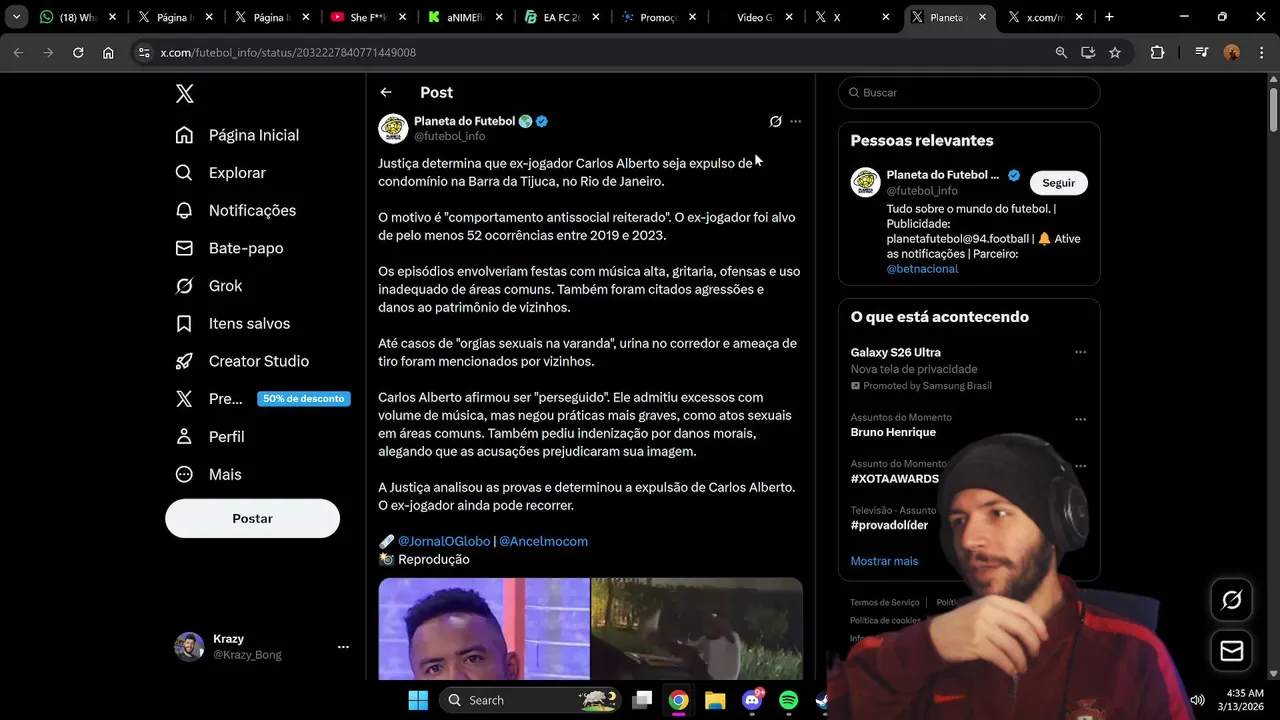Open the browser zoom magnifier icon
This screenshot has height=720, width=1280.
1061,52
